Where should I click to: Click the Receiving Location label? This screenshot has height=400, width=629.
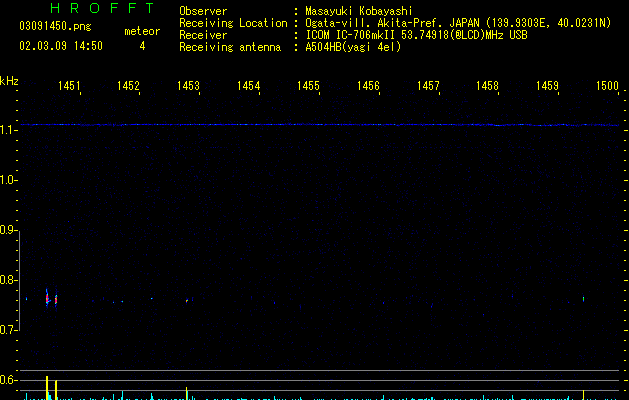[x=233, y=23]
